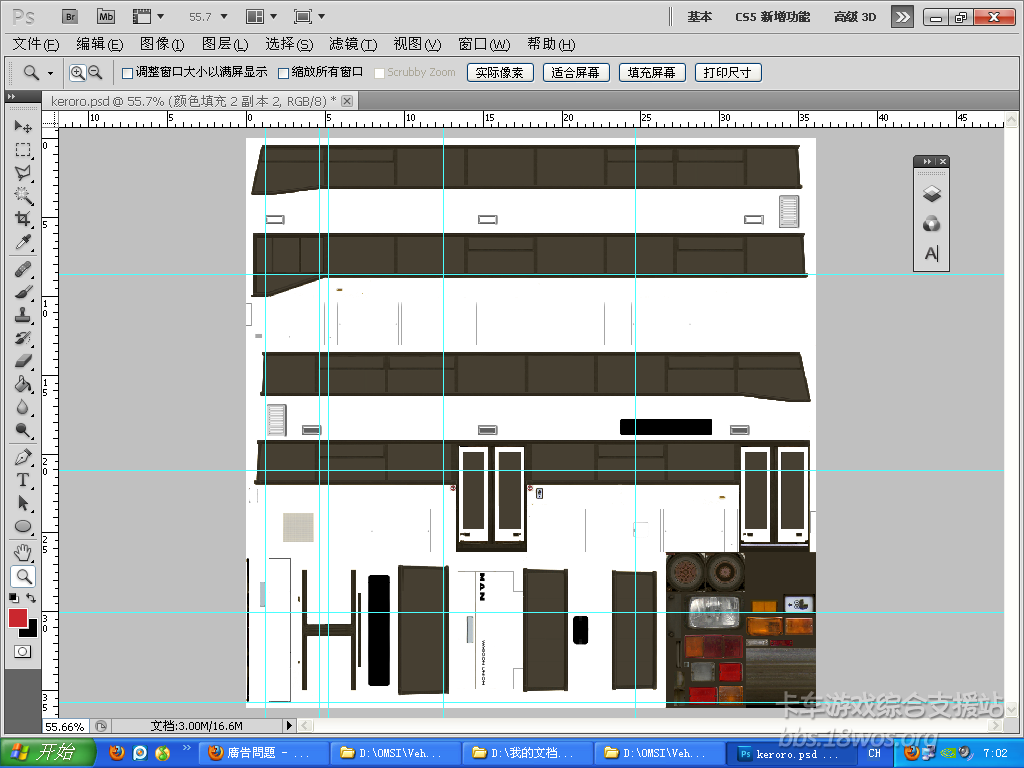Activate the Horizontal Type tool
The height and width of the screenshot is (768, 1024).
(x=22, y=480)
